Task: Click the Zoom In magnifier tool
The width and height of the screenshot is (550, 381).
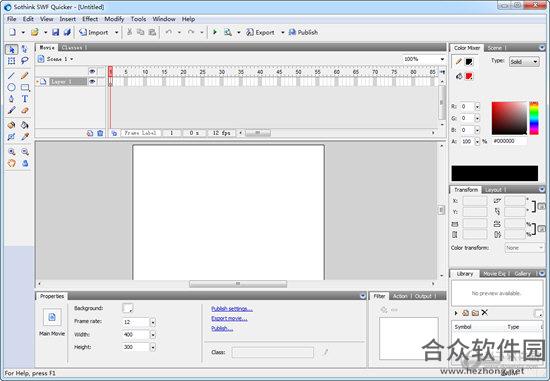Action: [12, 152]
